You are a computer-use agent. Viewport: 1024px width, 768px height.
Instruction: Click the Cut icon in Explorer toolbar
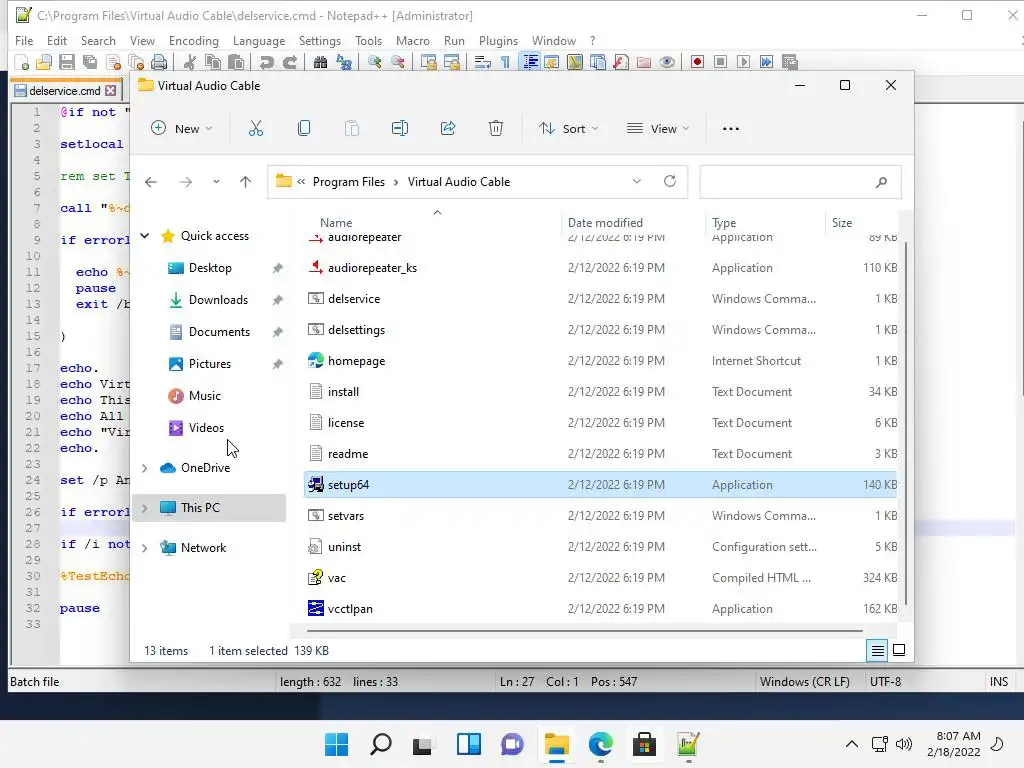point(255,129)
